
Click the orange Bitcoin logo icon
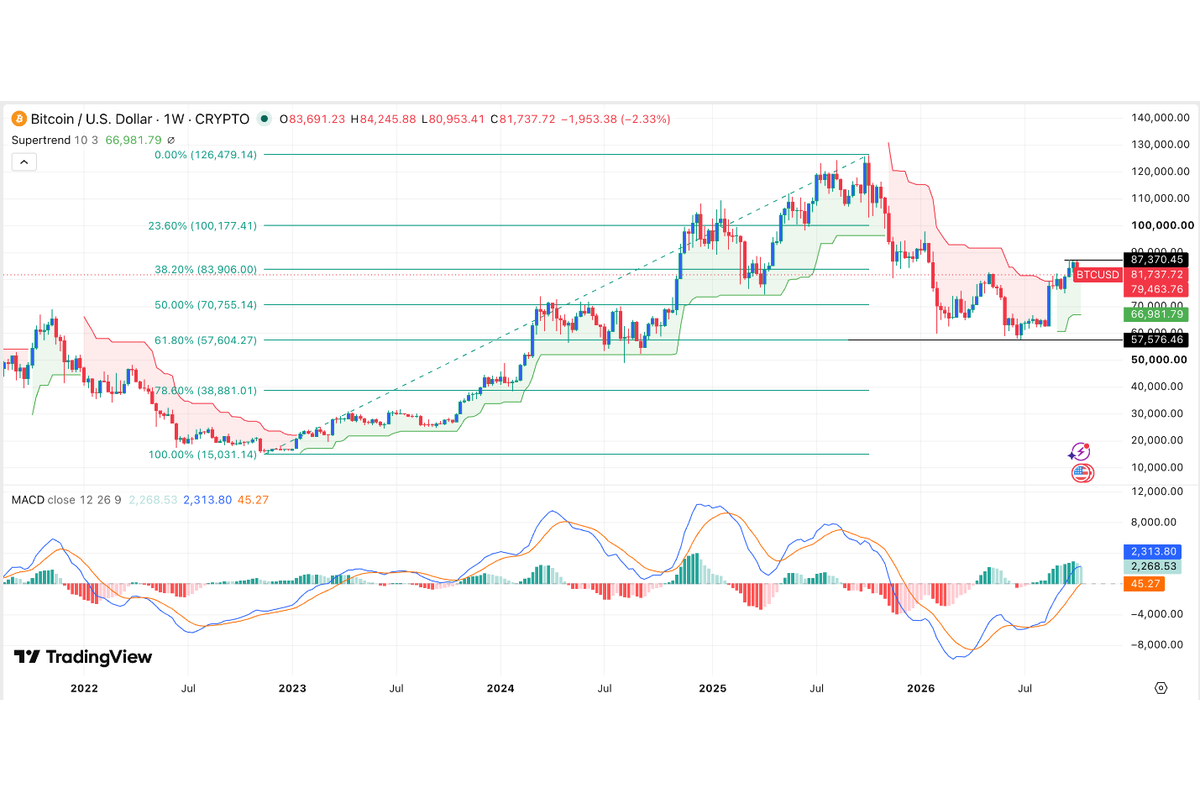pos(20,119)
